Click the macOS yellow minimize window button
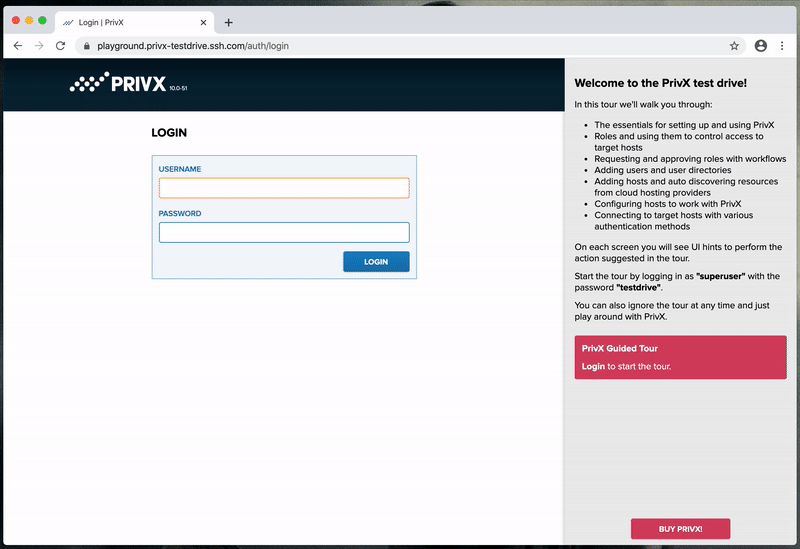 coord(29,20)
